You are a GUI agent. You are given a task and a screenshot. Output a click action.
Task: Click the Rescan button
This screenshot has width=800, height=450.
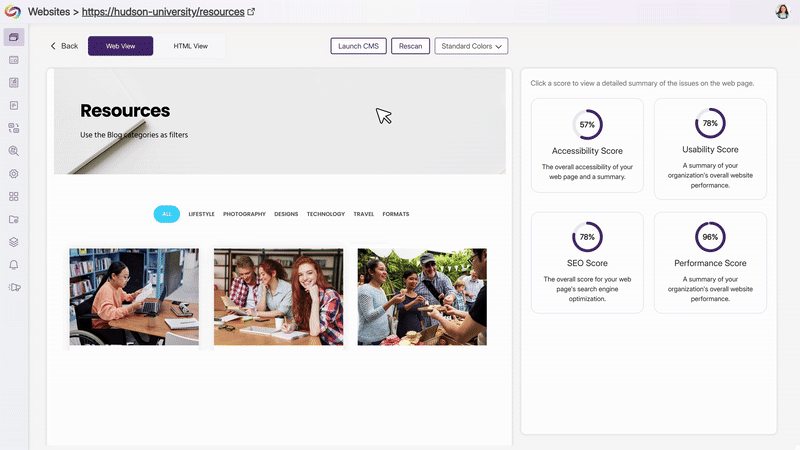[410, 46]
